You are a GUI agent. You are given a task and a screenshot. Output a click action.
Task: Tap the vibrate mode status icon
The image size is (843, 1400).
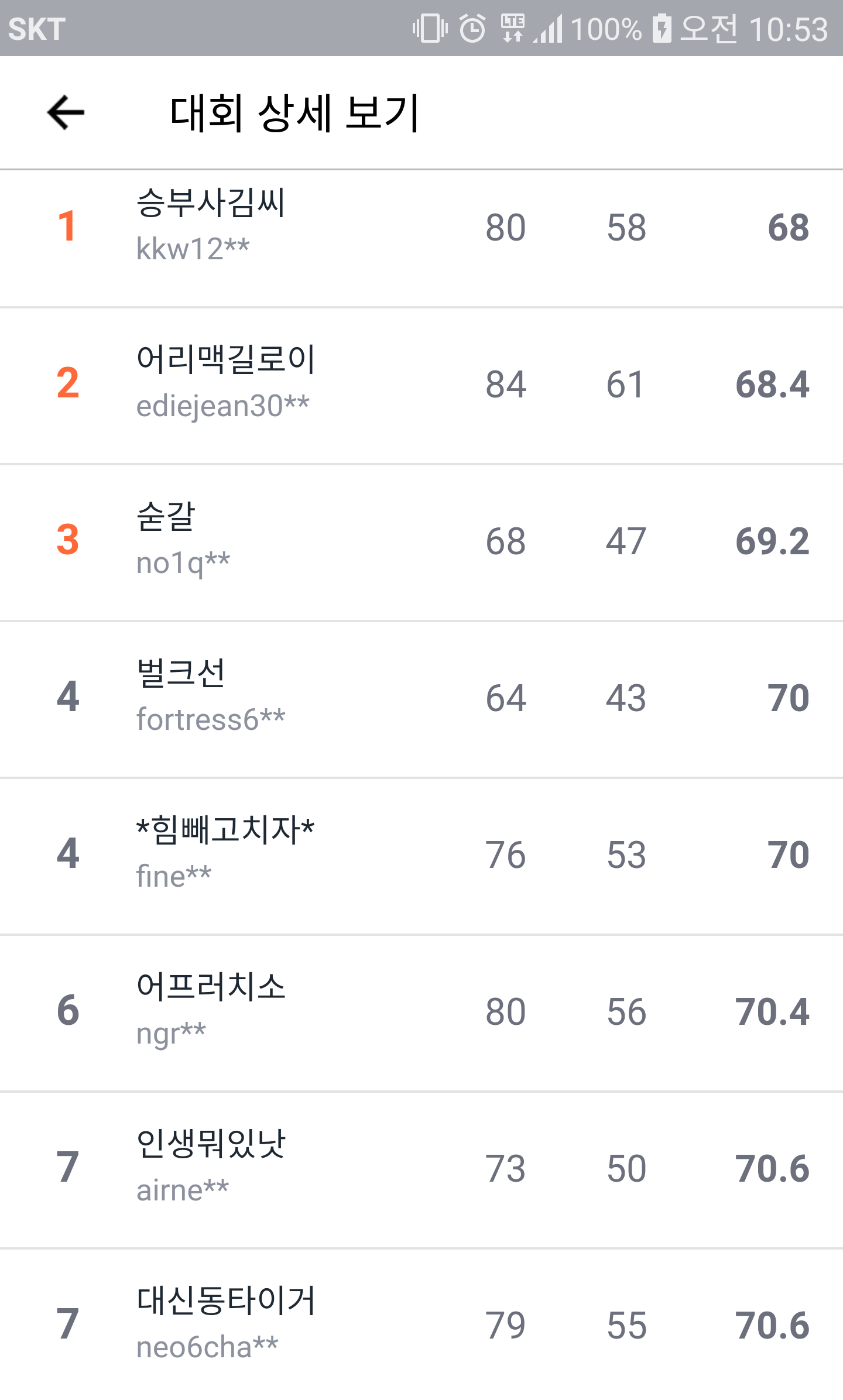coord(430,28)
